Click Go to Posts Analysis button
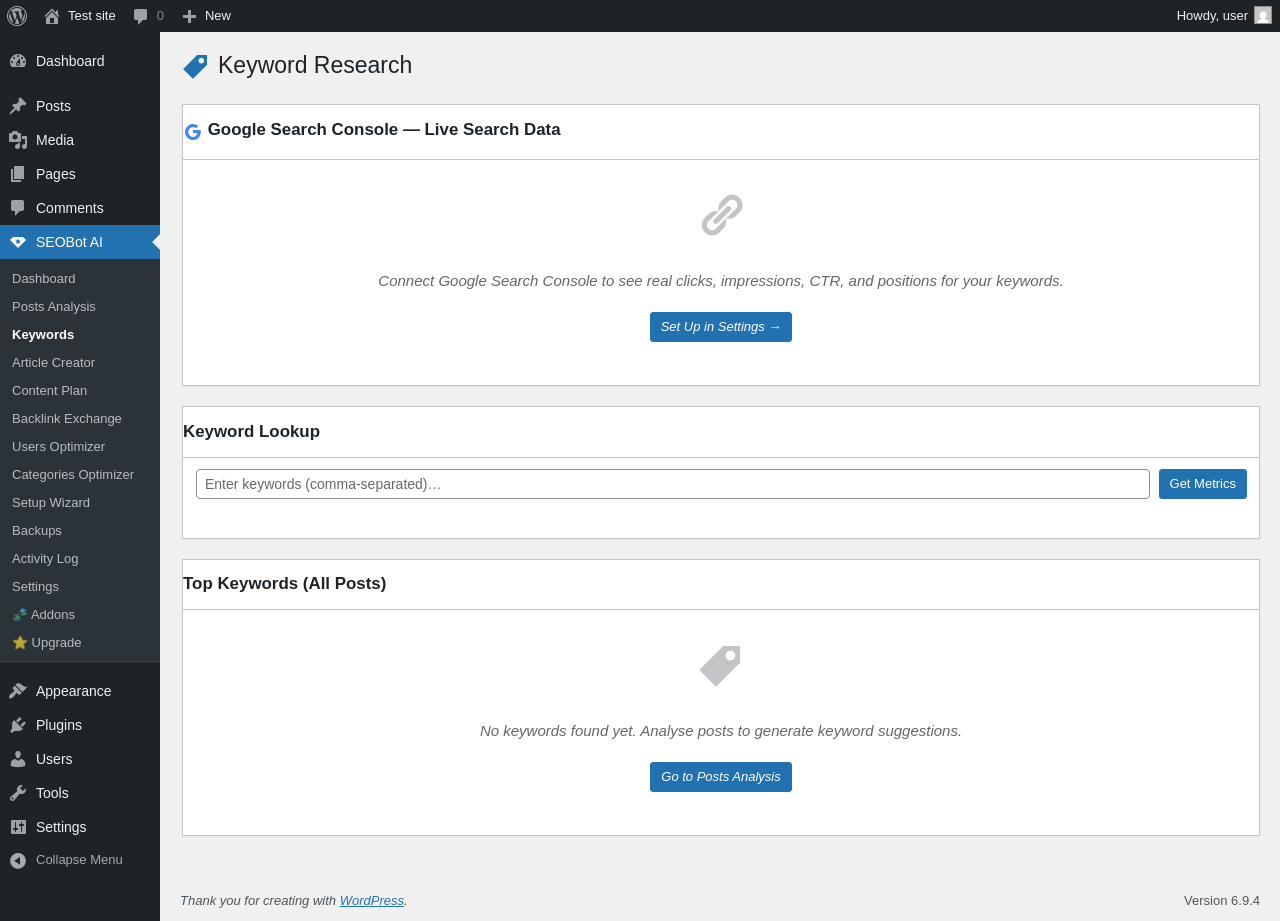This screenshot has width=1280, height=921. (720, 777)
